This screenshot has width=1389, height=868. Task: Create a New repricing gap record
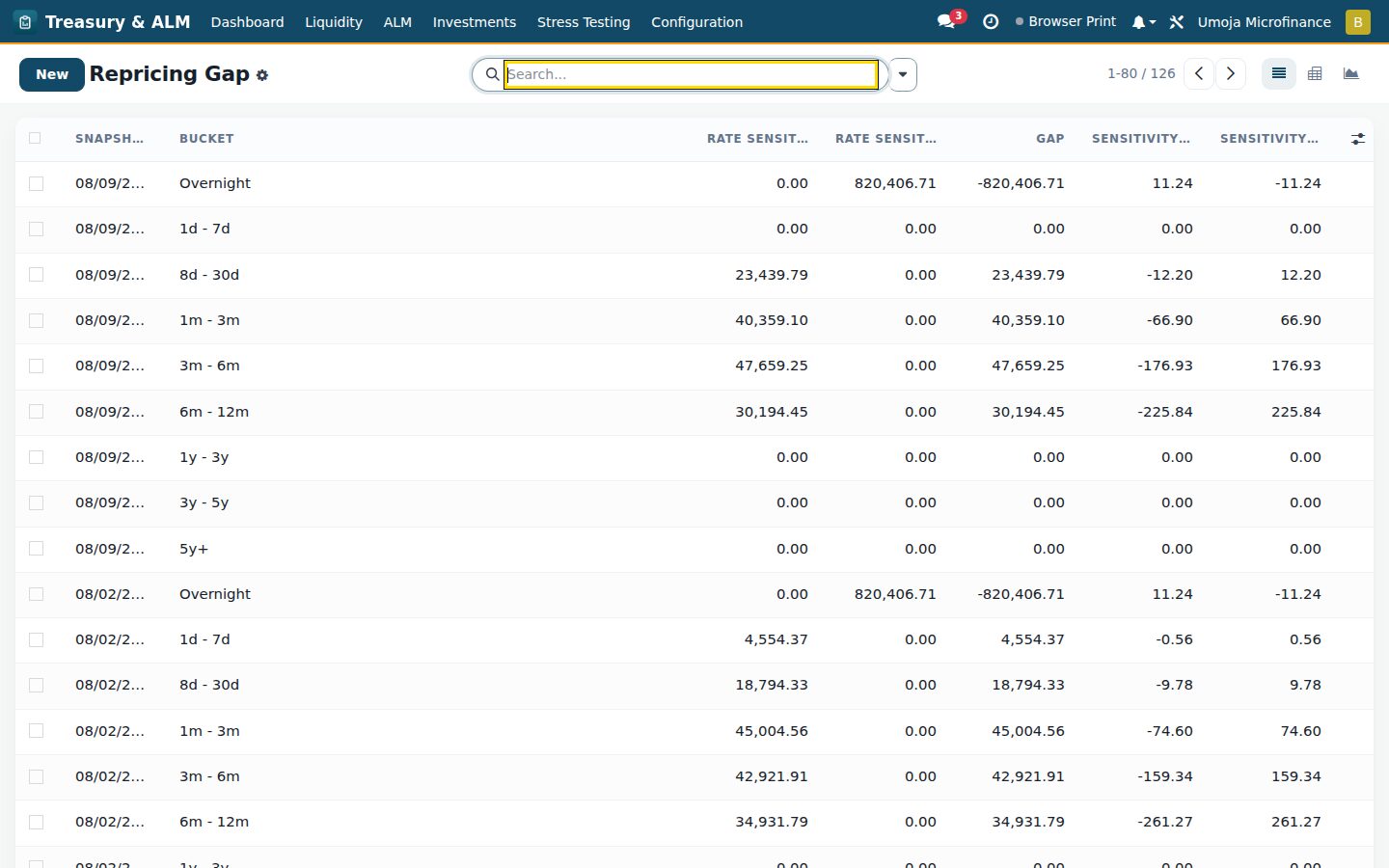52,74
